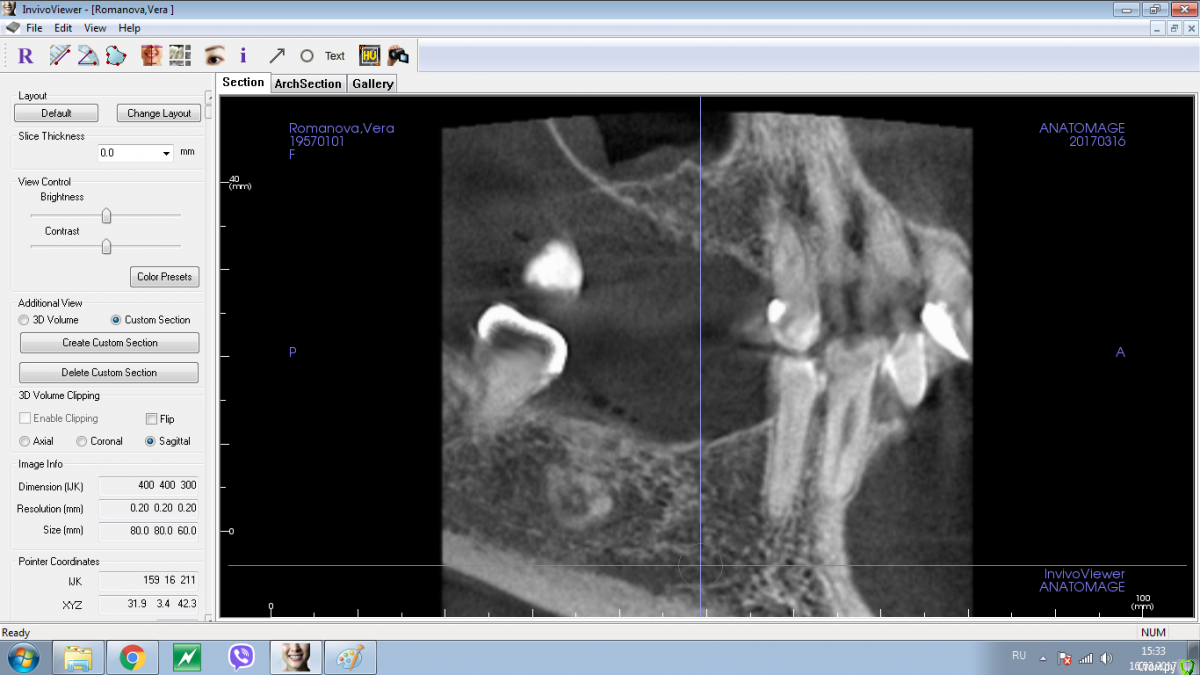
Task: Open the Slice Thickness dropdown
Action: coord(166,154)
